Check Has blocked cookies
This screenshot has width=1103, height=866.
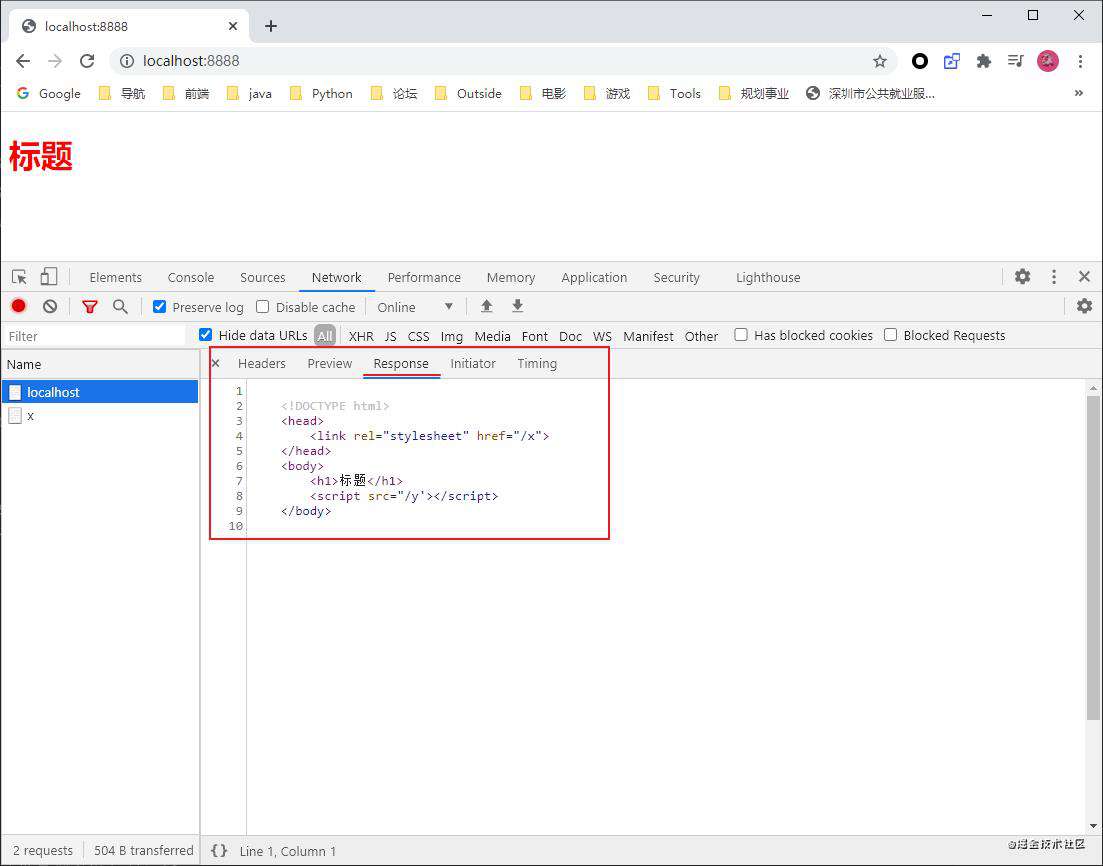[741, 335]
